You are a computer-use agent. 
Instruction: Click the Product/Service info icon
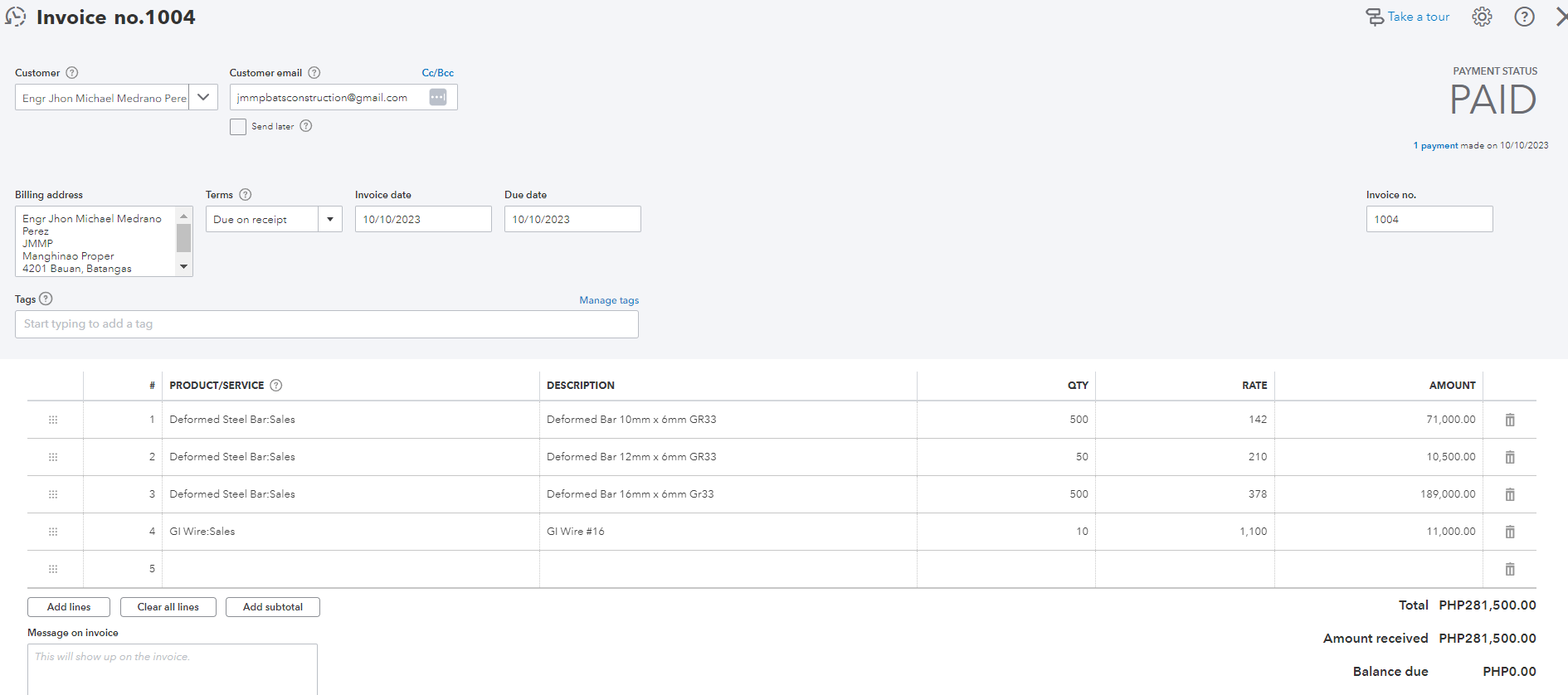(x=276, y=386)
